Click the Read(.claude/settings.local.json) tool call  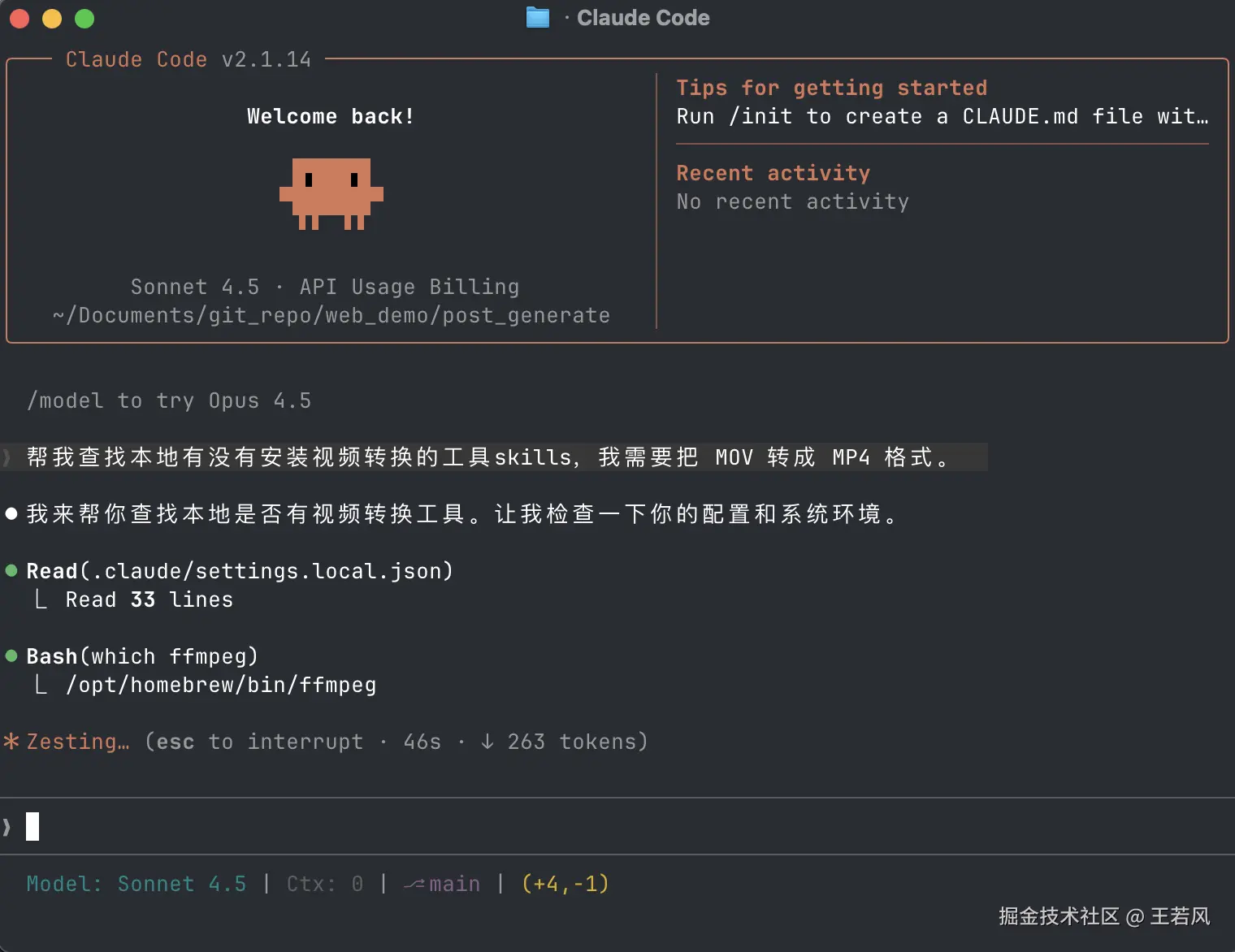point(240,571)
